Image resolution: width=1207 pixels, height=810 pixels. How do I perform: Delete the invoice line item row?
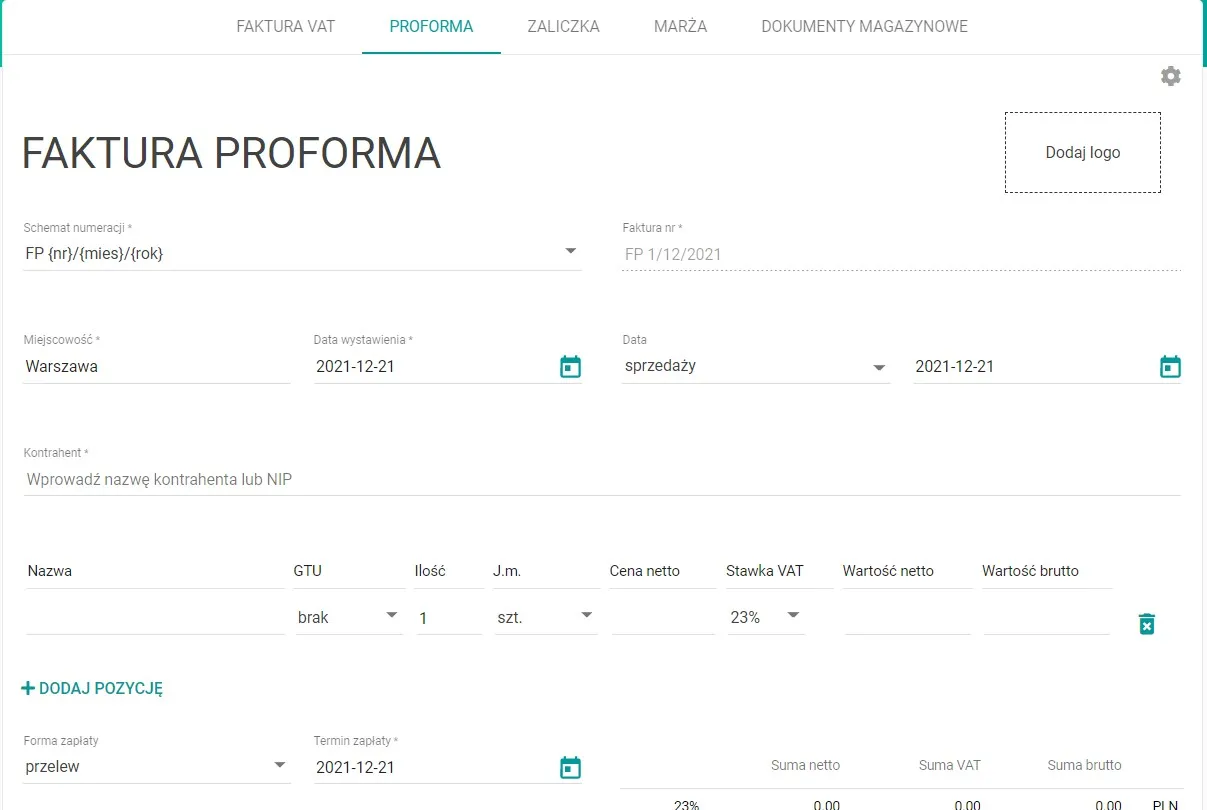[1146, 622]
